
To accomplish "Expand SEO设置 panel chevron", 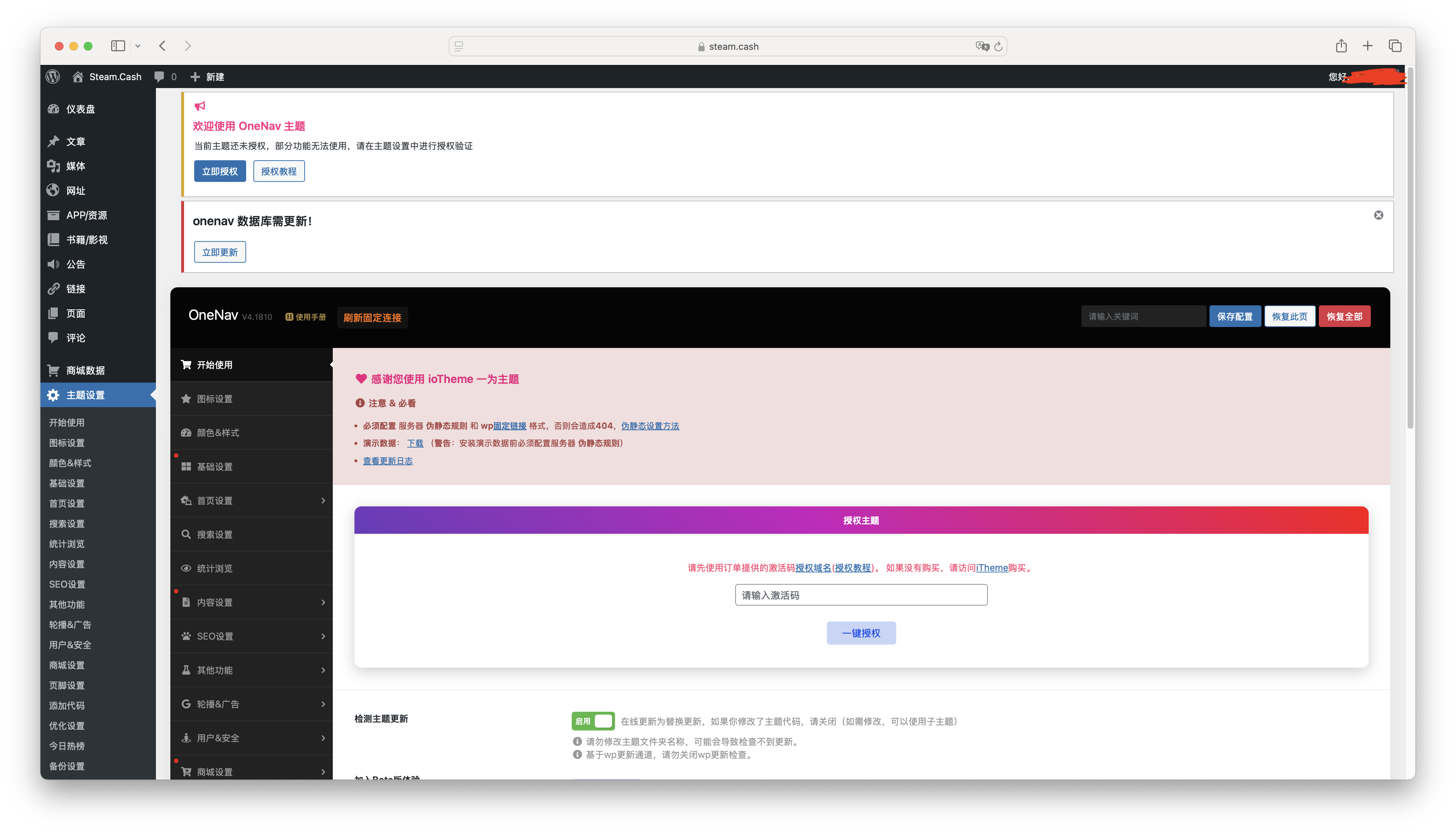I will point(323,636).
